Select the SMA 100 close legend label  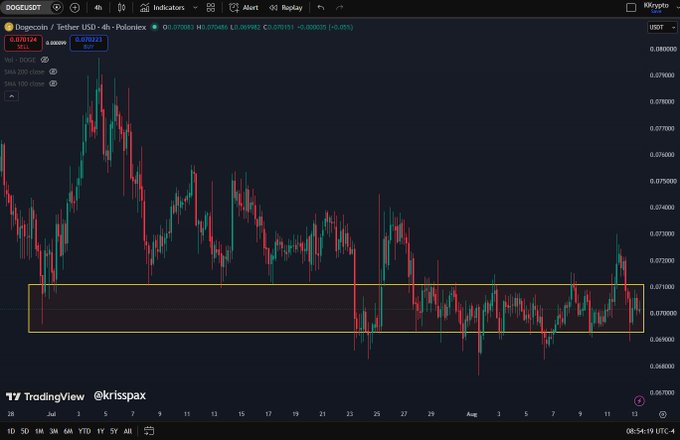(24, 84)
